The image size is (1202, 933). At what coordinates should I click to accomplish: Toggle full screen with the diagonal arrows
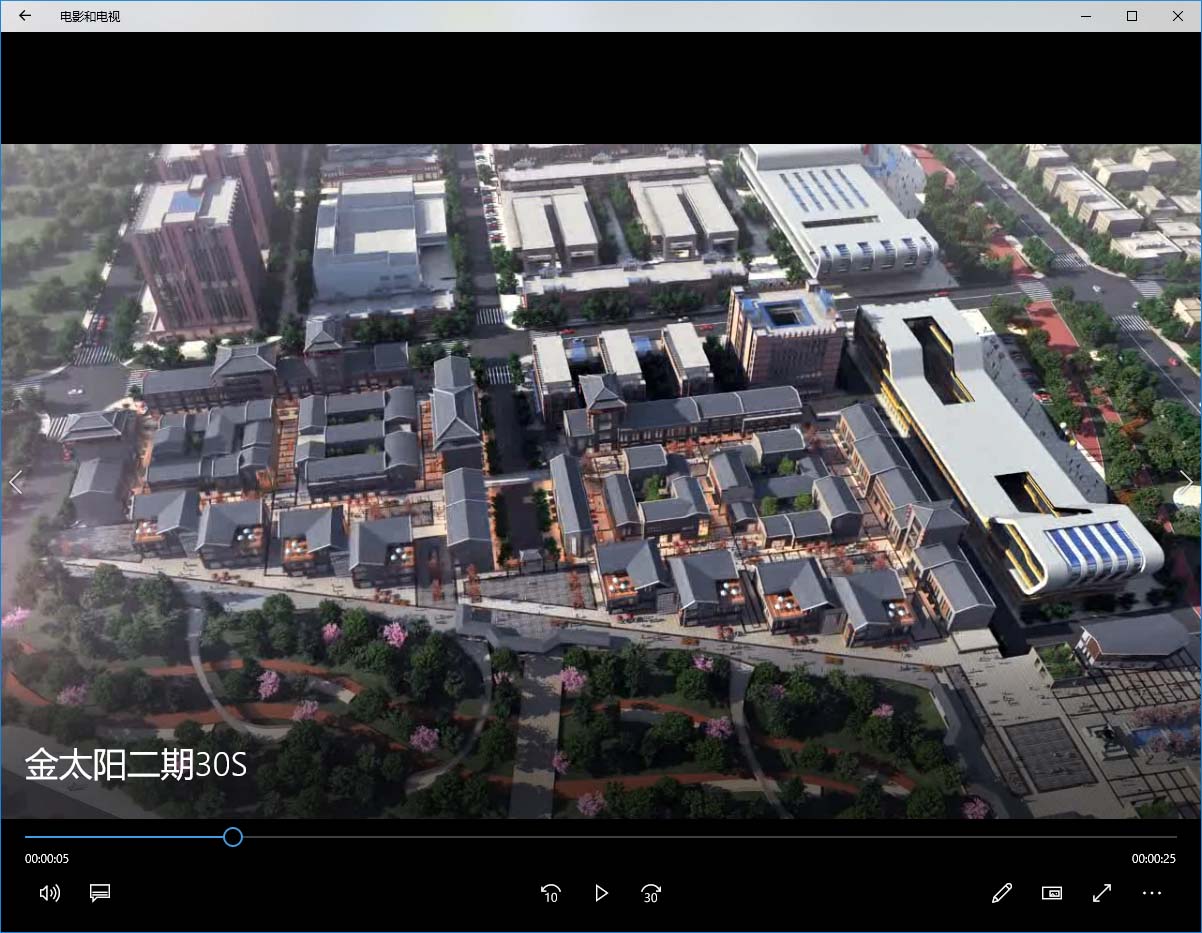pyautogui.click(x=1102, y=893)
